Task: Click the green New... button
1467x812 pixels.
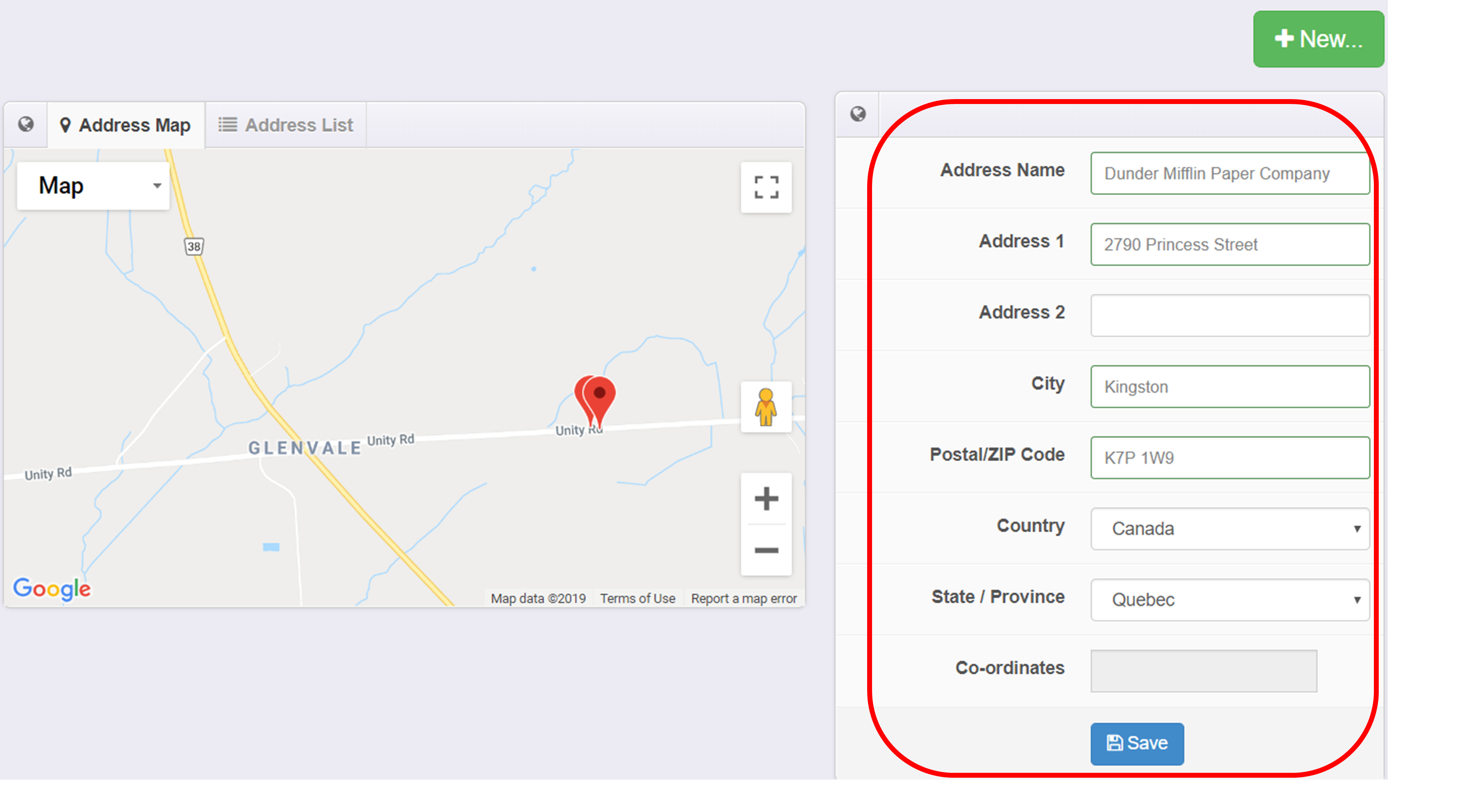Action: click(1318, 39)
